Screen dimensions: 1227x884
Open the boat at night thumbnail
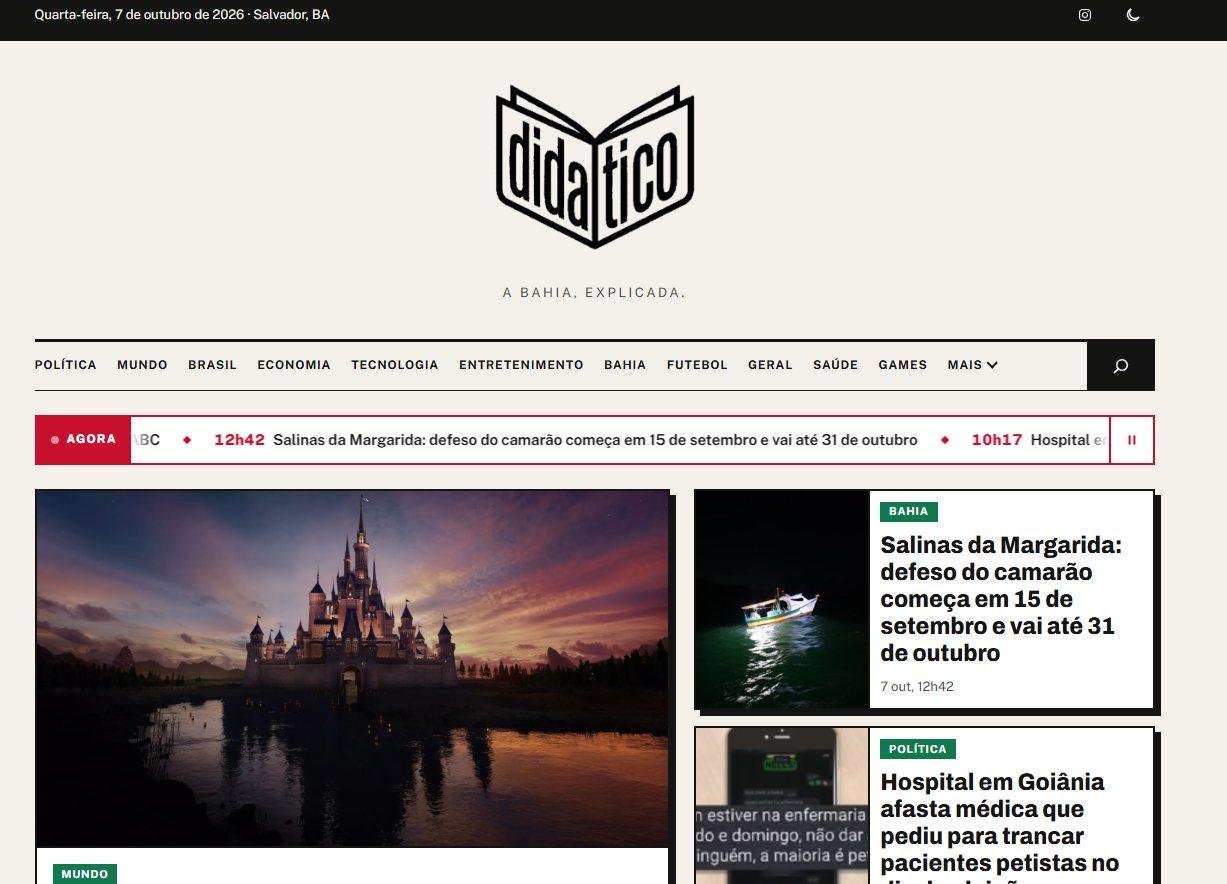click(782, 599)
